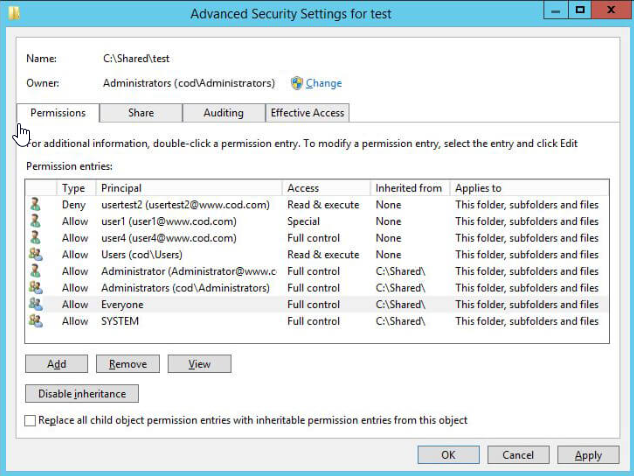Click the Change owner link
This screenshot has height=476, width=634.
[x=323, y=83]
